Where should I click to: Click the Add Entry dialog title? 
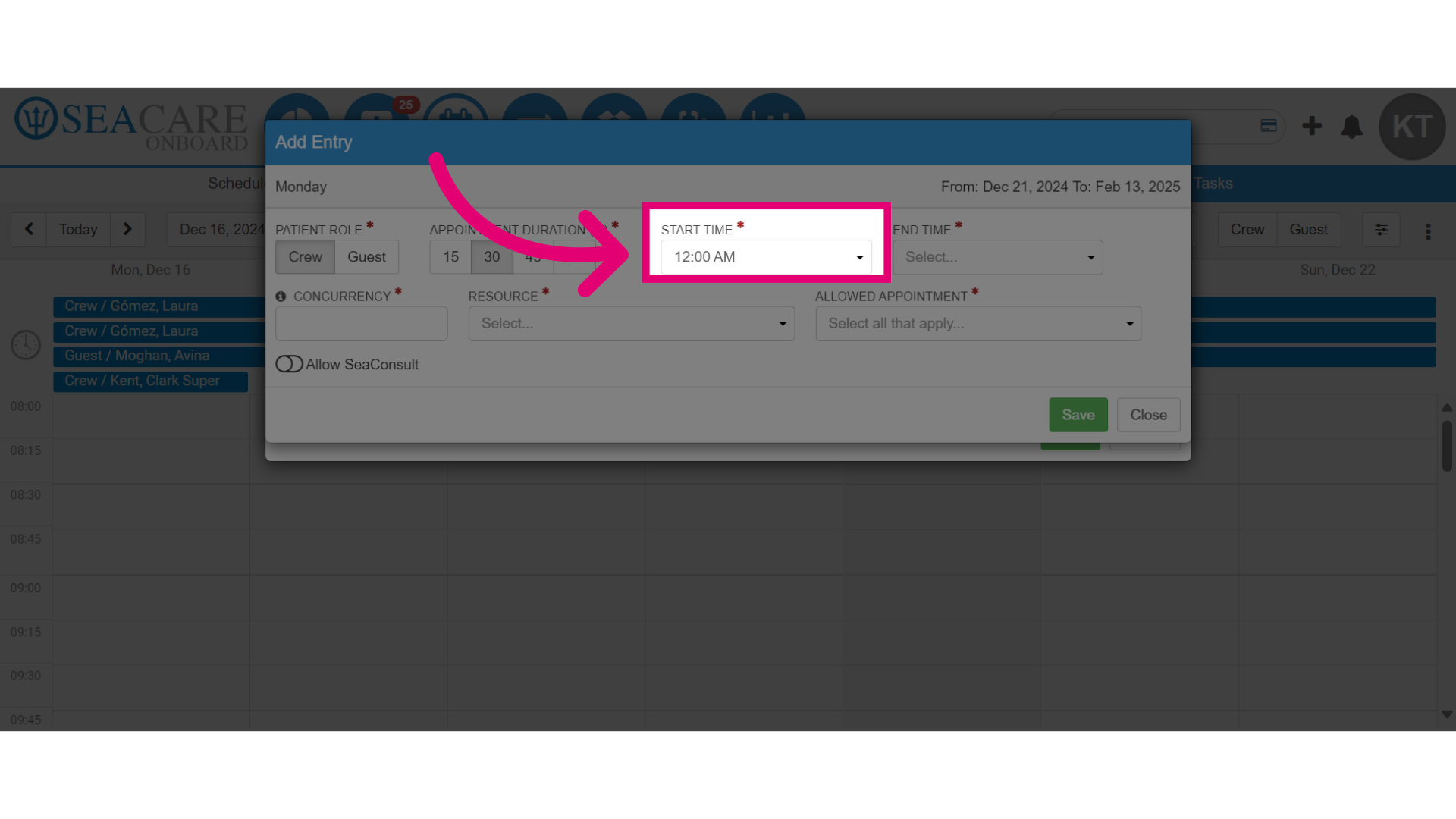pos(314,142)
